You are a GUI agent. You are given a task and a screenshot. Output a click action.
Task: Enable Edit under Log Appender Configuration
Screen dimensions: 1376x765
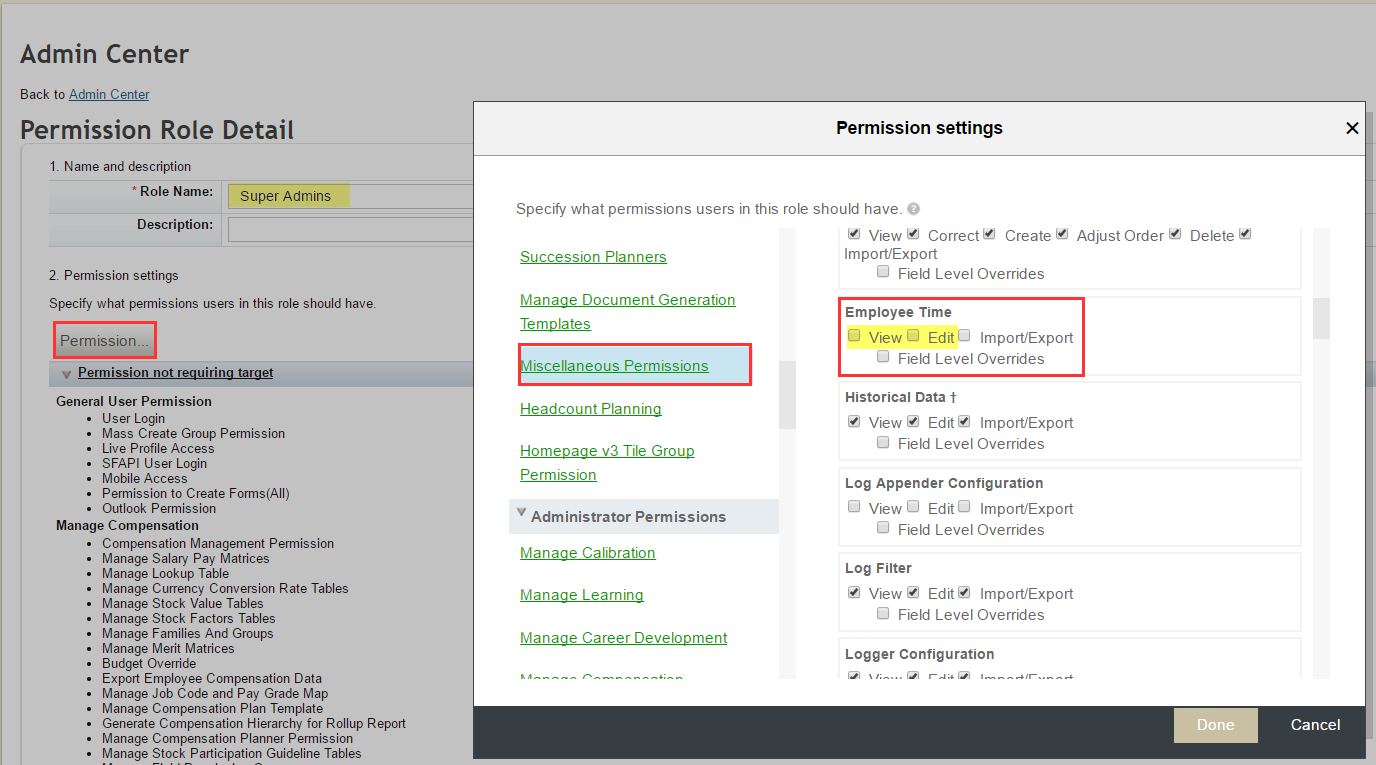pos(913,507)
